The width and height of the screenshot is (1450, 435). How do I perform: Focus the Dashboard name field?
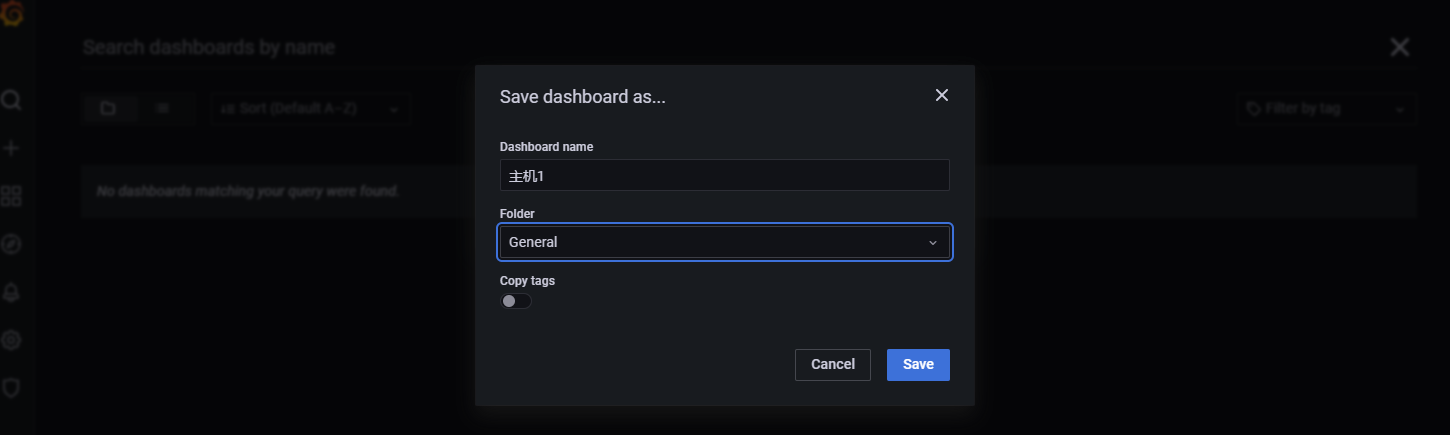pos(725,175)
